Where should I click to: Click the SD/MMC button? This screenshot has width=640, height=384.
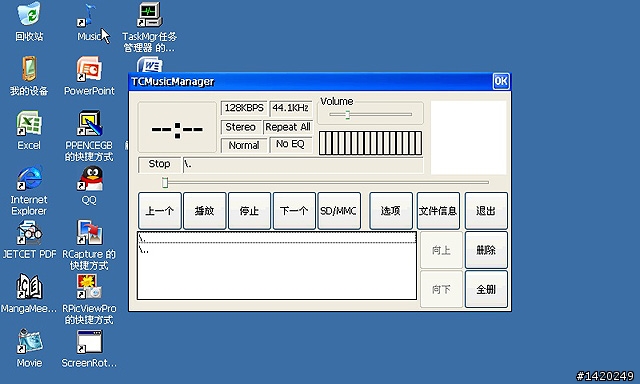coord(339,211)
